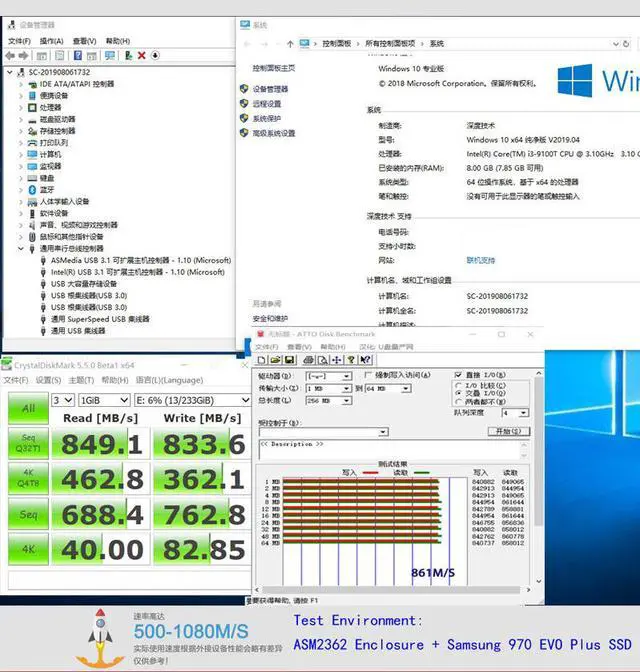Click the Save floppy disk icon in ATTO
The height and width of the screenshot is (672, 640).
289,360
